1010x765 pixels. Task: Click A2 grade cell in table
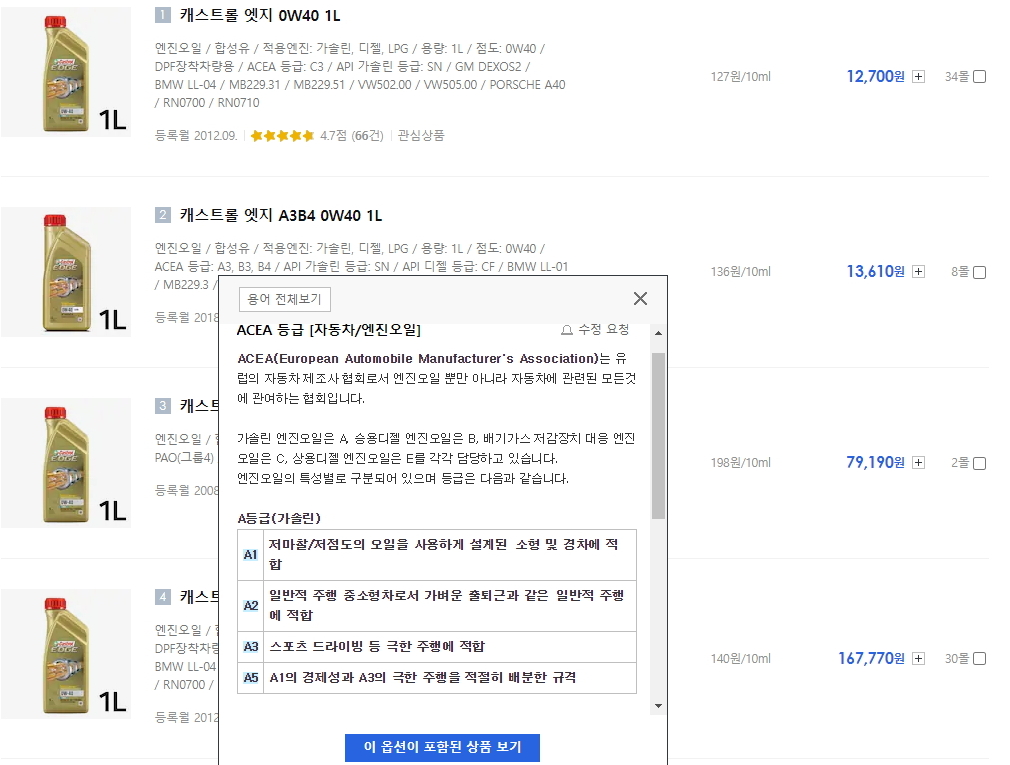251,605
